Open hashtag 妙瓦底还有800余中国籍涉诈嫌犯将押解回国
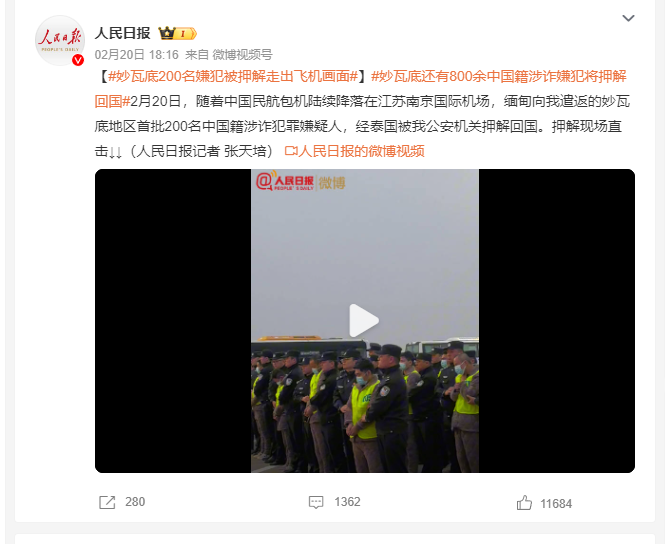 point(360,89)
